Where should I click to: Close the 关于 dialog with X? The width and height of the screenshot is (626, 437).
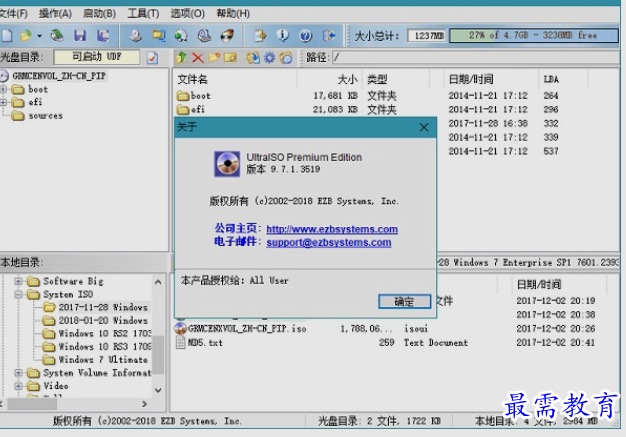click(424, 127)
